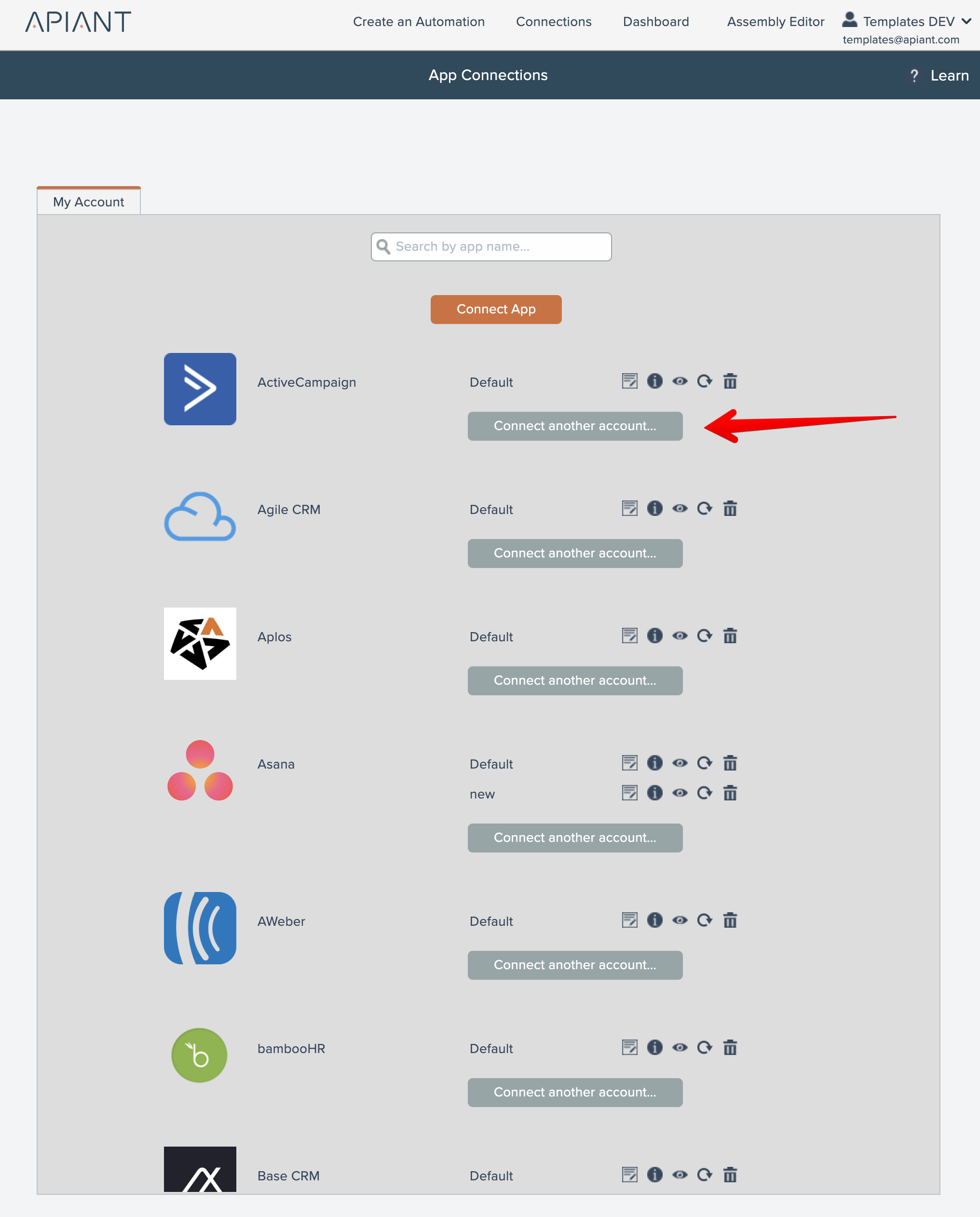Viewport: 980px width, 1217px height.
Task: Click the Connect App button
Action: 496,310
